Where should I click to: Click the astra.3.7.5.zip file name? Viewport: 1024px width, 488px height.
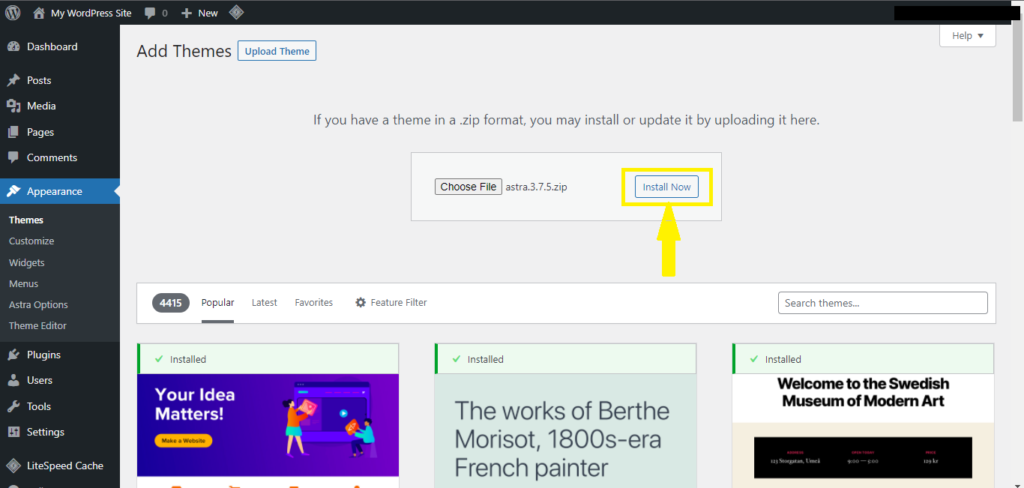pyautogui.click(x=537, y=187)
